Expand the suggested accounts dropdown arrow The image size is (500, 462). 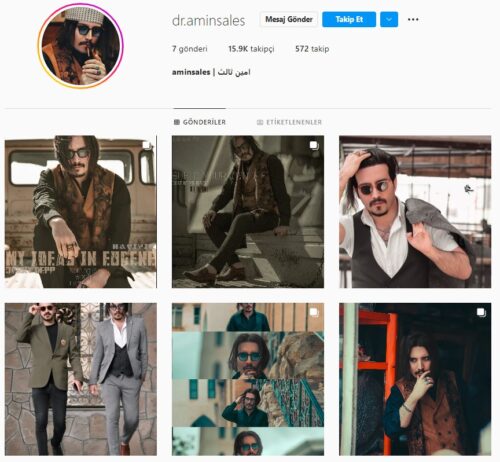click(389, 20)
